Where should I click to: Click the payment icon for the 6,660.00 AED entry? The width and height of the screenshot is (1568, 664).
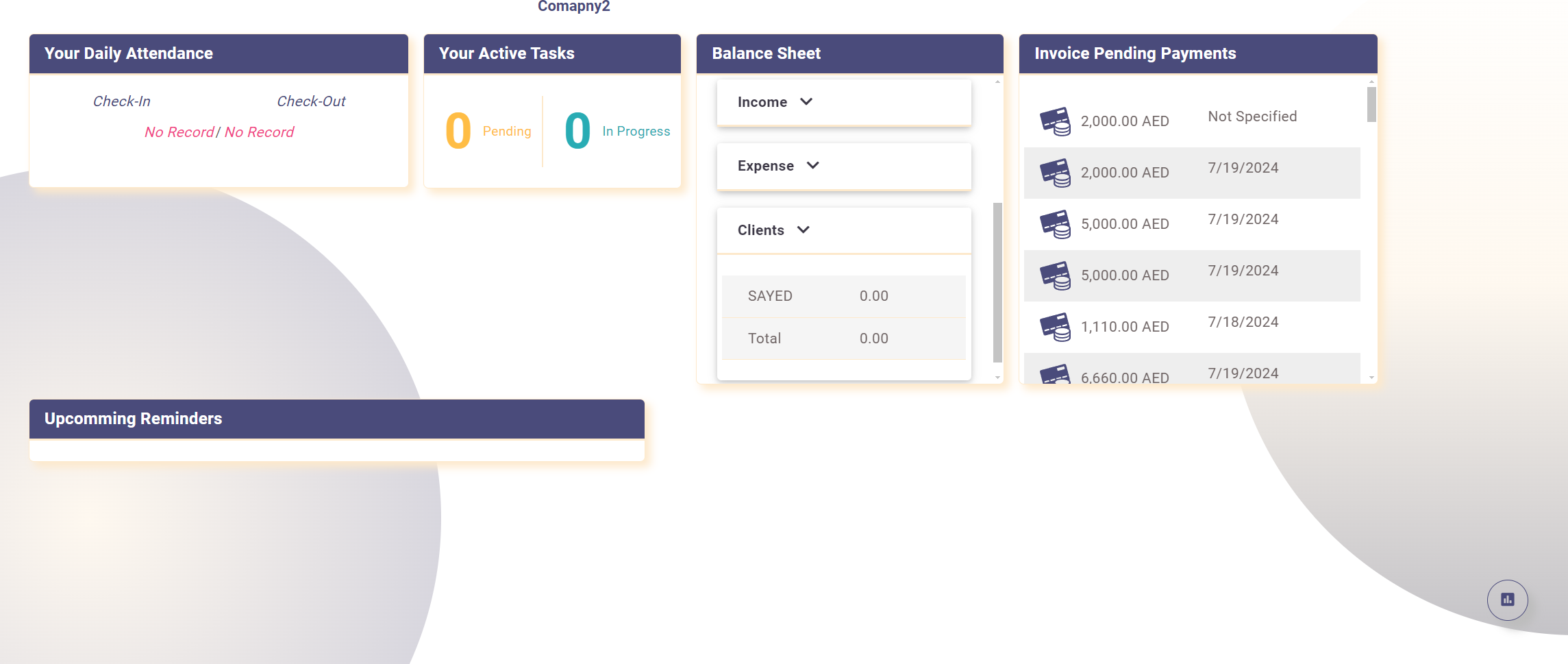coord(1056,376)
